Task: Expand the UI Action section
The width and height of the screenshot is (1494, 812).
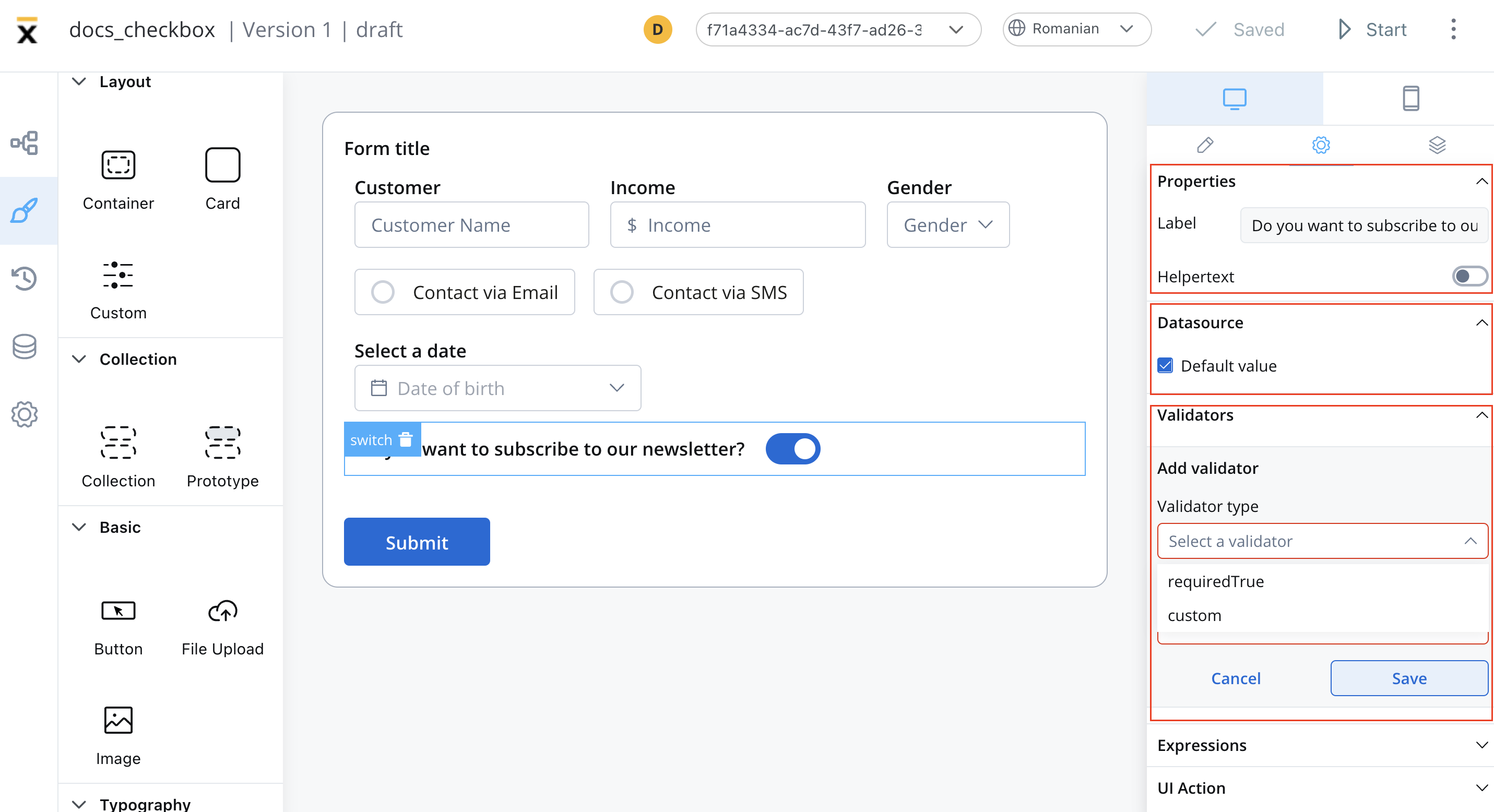Action: (x=1481, y=788)
